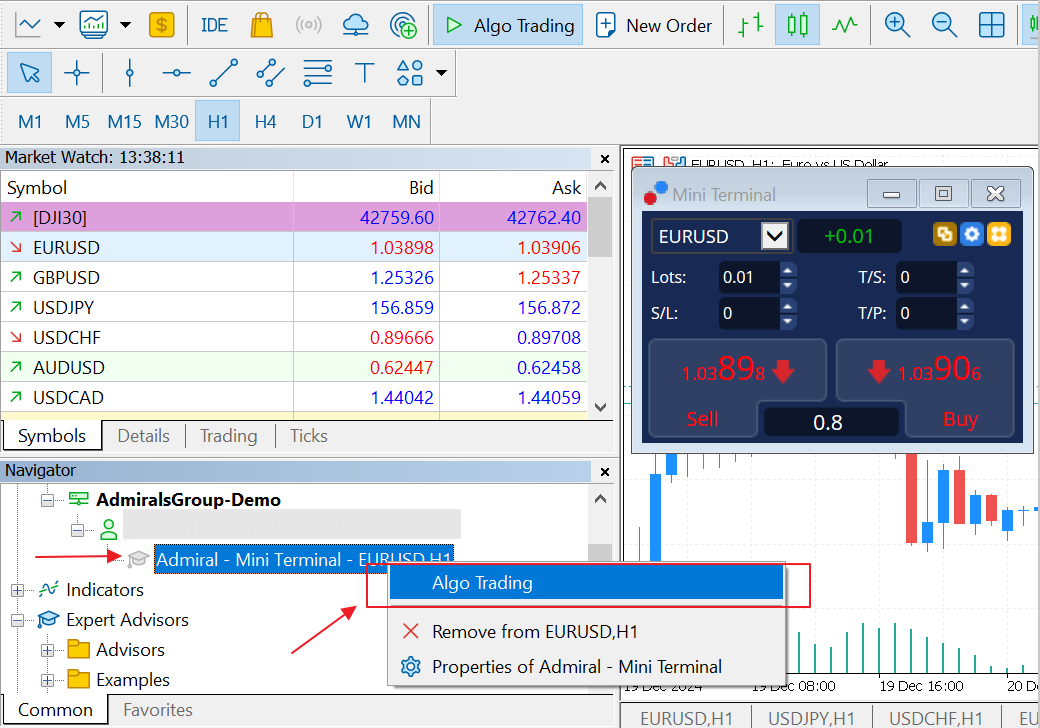Collapse the Expert Advisors tree node
This screenshot has width=1040, height=728.
coord(17,620)
